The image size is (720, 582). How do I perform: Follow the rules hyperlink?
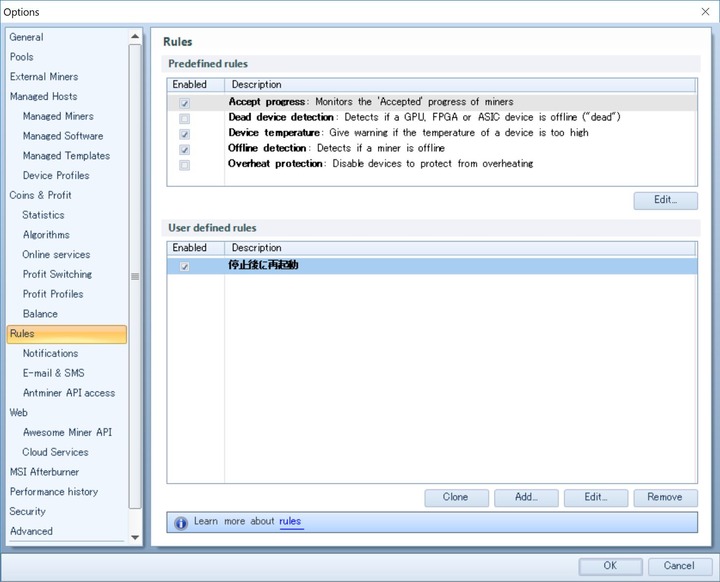[290, 521]
